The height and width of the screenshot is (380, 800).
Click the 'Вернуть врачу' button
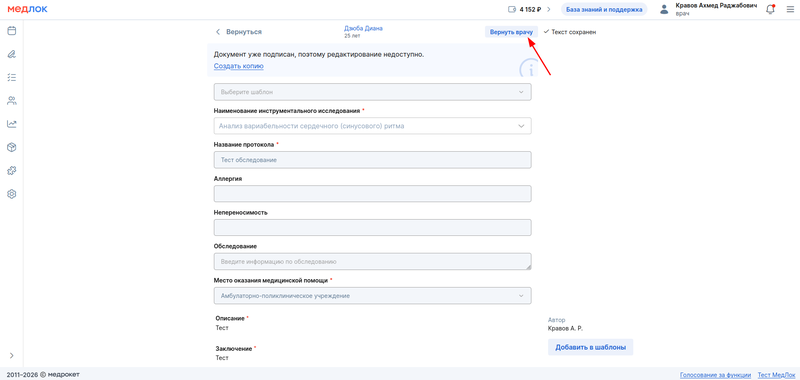[x=511, y=32]
